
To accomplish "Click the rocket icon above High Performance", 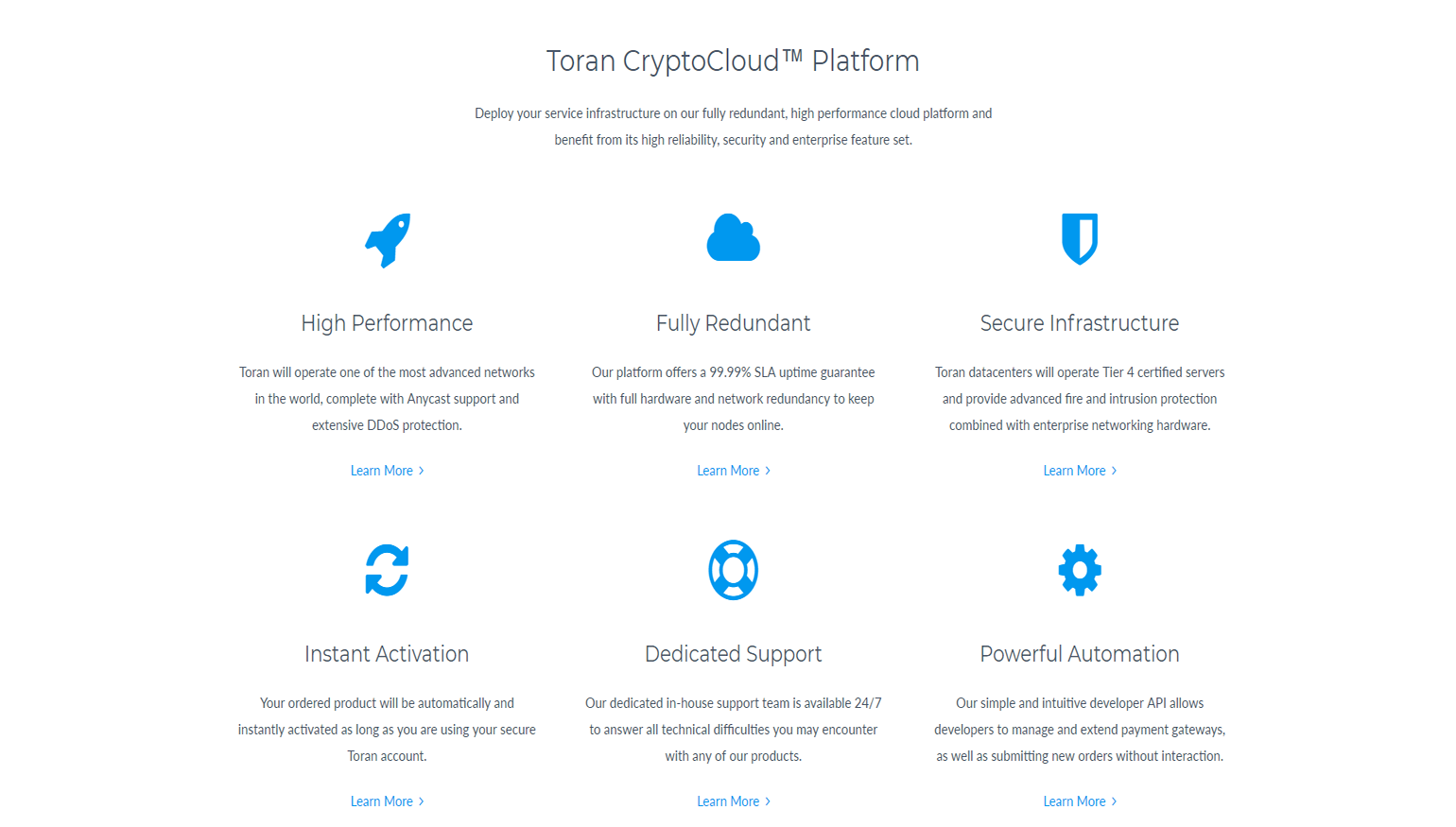I will click(388, 240).
